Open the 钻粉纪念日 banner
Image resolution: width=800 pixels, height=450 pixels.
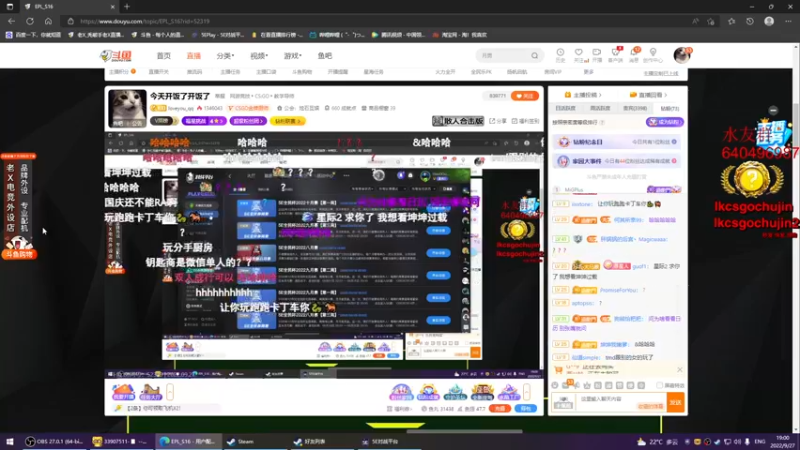point(617,142)
